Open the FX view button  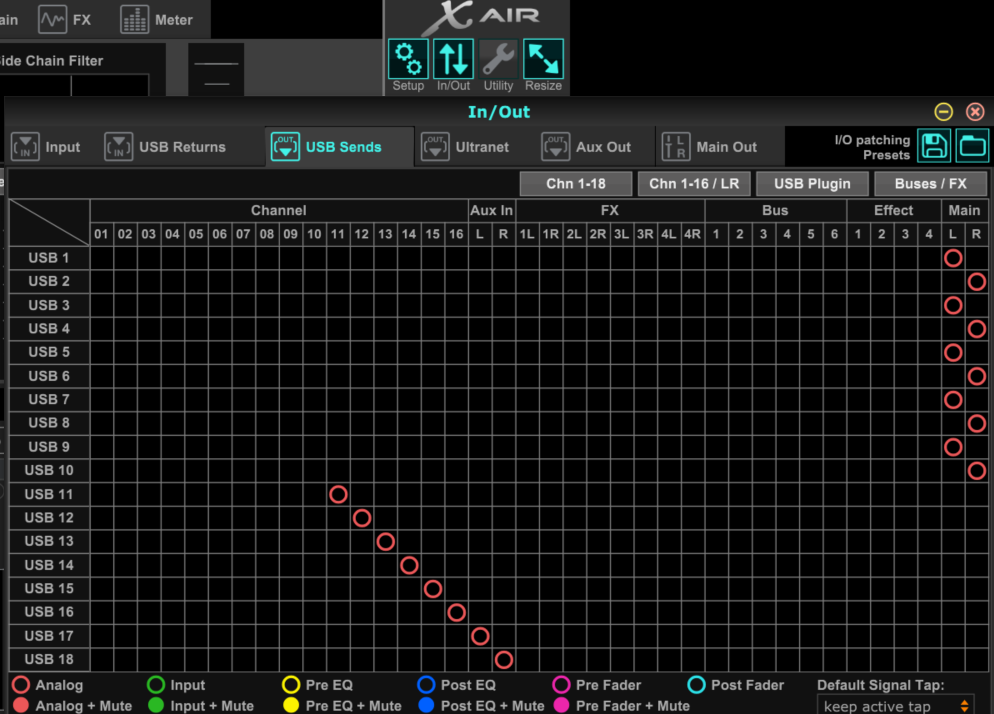(x=67, y=20)
